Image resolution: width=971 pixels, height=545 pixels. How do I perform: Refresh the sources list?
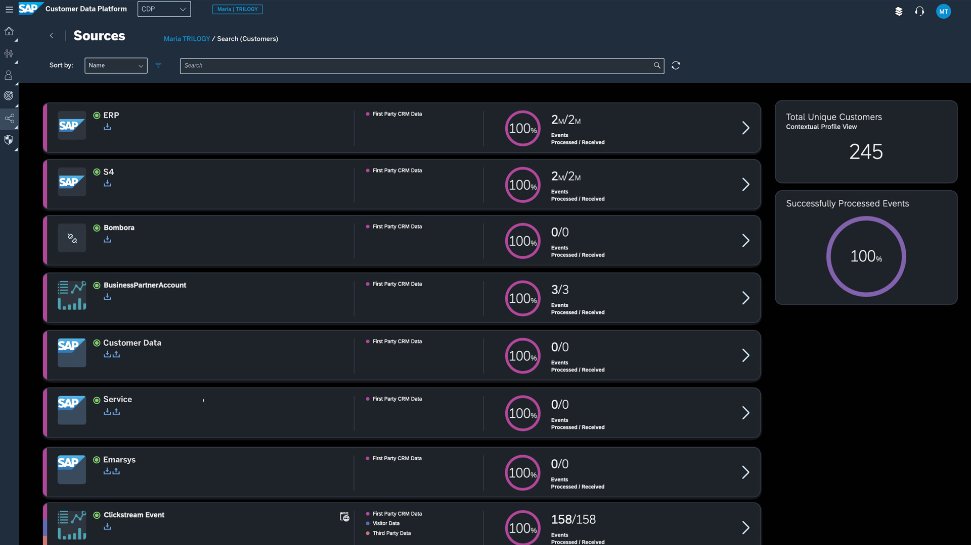[676, 66]
